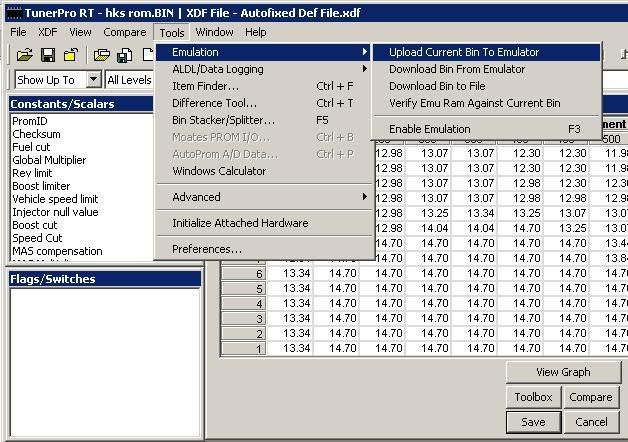Click the yellow closed folder icon with arrow
Image resolution: width=628 pixels, height=442 pixels.
click(70, 54)
